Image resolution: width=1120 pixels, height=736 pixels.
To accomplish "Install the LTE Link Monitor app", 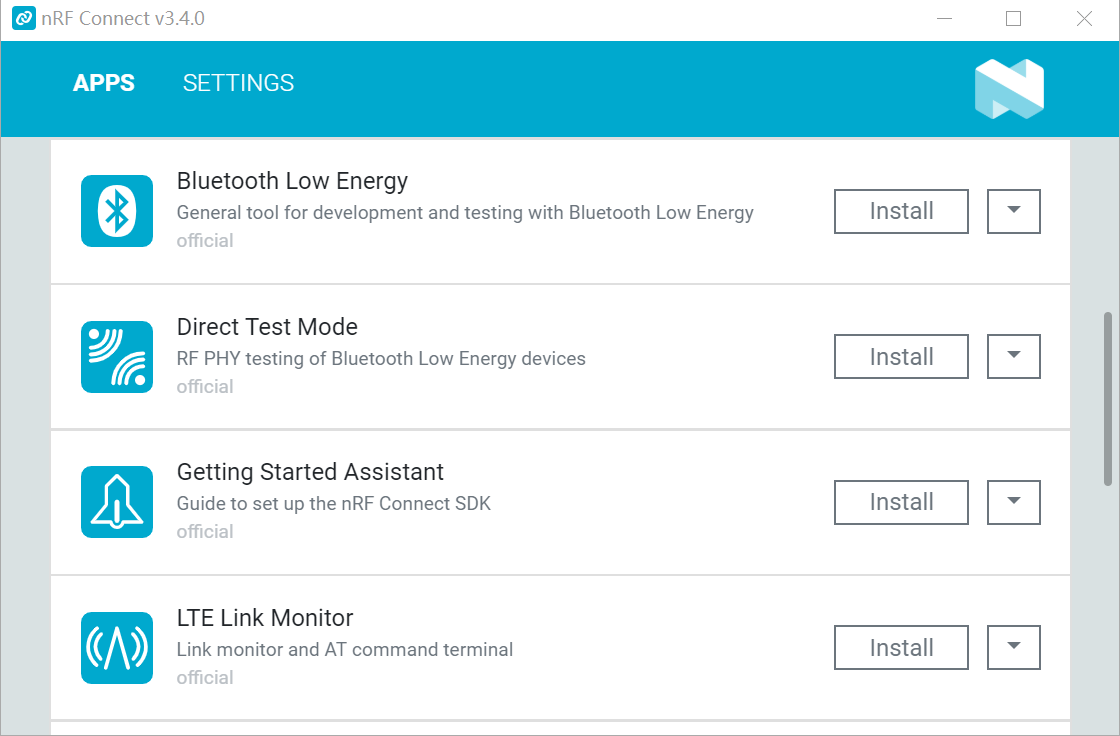I will click(901, 648).
